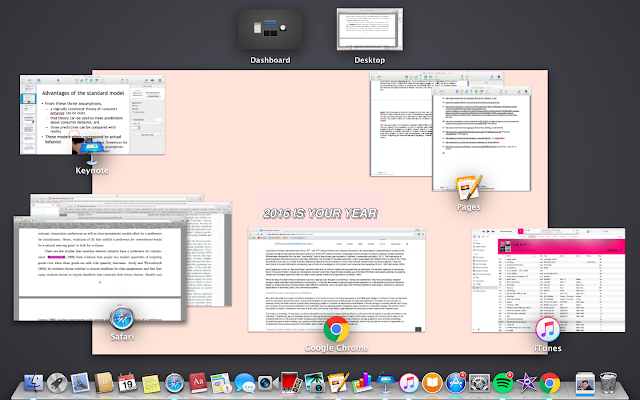Launch Launchpad rocket icon in Dock
The image size is (640, 400).
click(57, 383)
